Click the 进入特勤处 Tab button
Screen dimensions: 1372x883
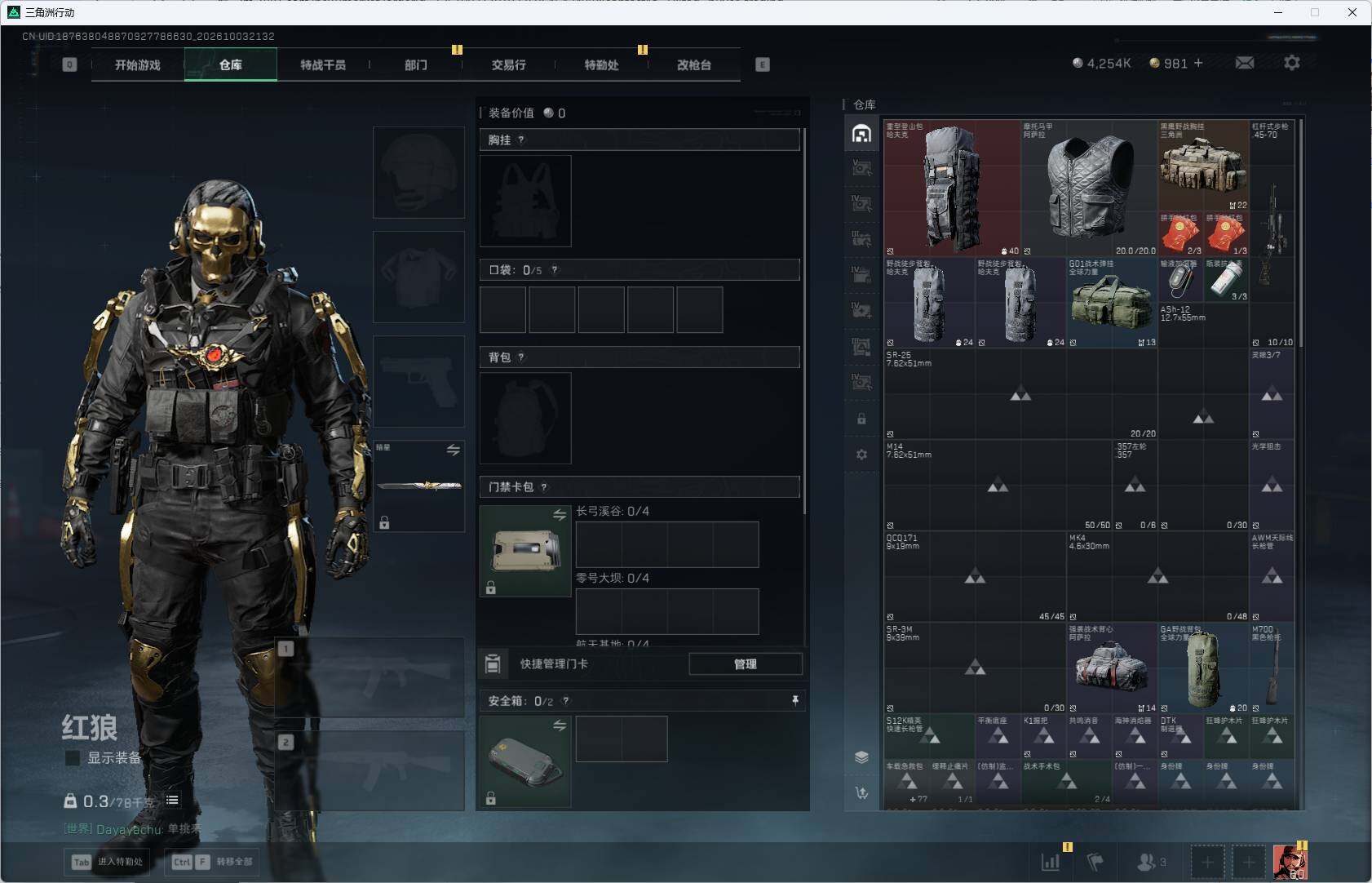[108, 861]
